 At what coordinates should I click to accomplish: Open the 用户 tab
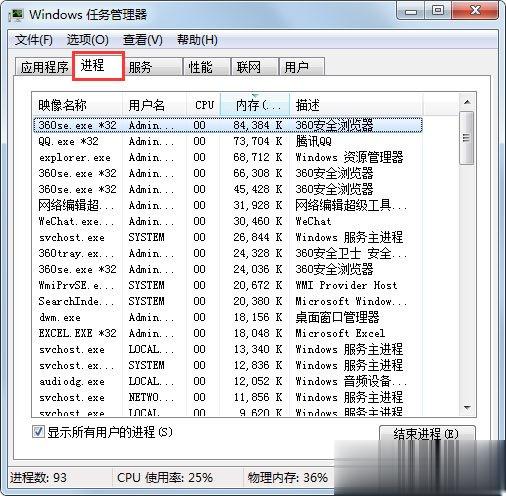point(302,67)
